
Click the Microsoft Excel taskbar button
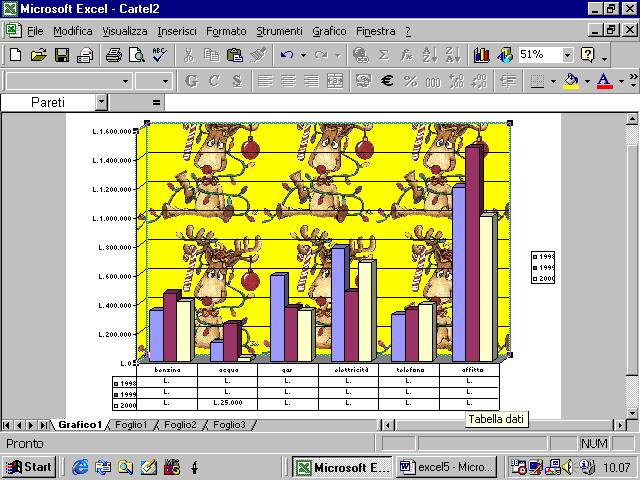coord(342,467)
